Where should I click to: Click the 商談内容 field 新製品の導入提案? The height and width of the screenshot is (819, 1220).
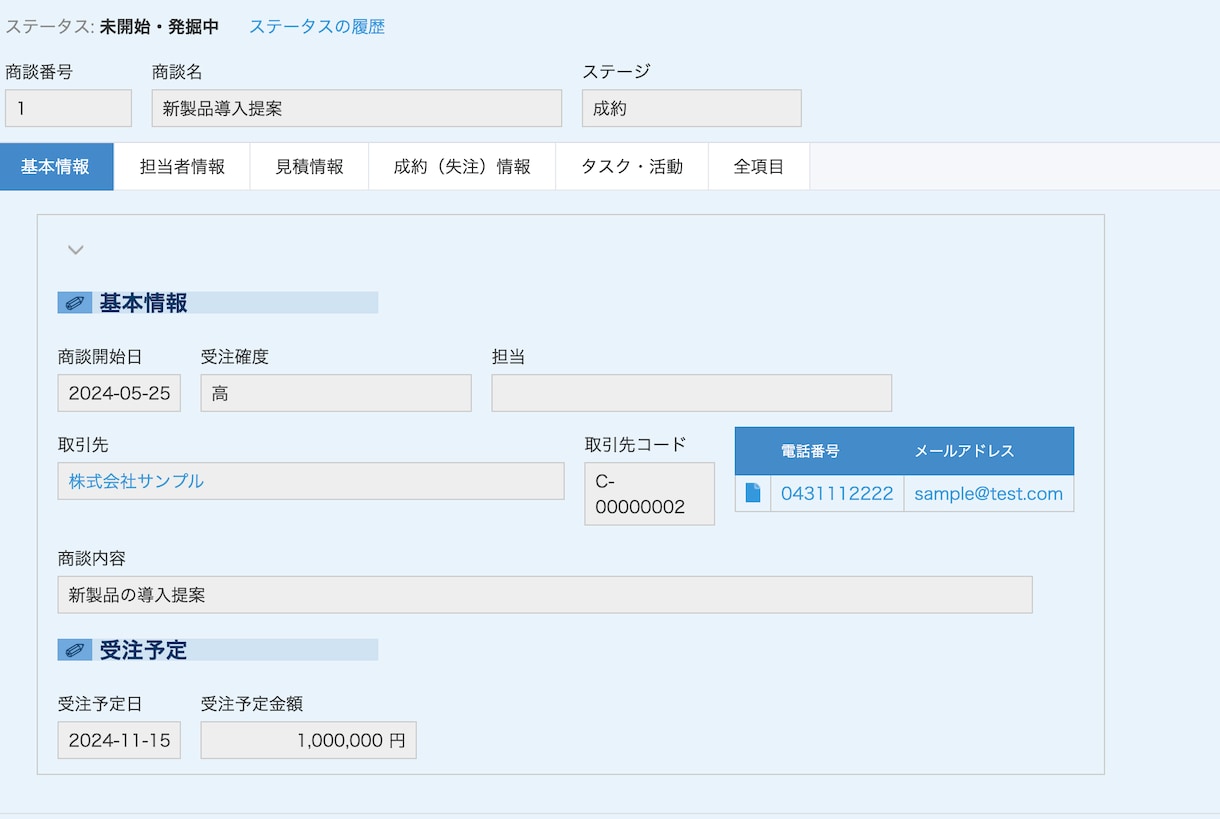pos(545,595)
